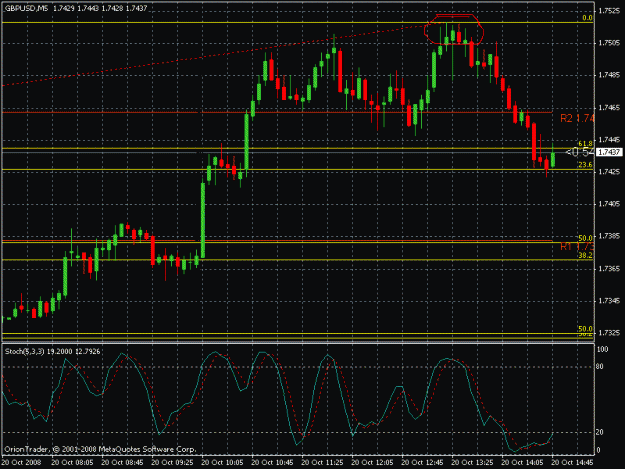This screenshot has width=625, height=469.
Task: Click time axis label 20 Oct 12:45
Action: pyautogui.click(x=422, y=463)
